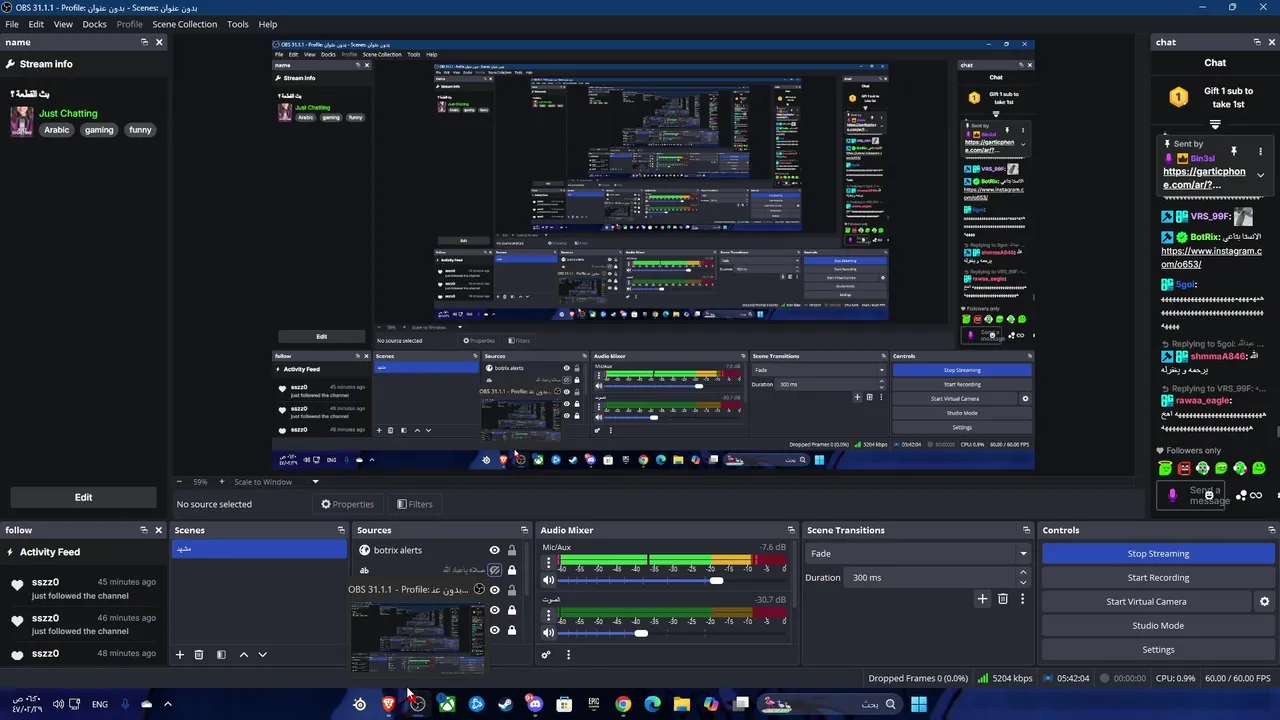Open the Docks menu
This screenshot has width=1280, height=720.
pos(94,24)
